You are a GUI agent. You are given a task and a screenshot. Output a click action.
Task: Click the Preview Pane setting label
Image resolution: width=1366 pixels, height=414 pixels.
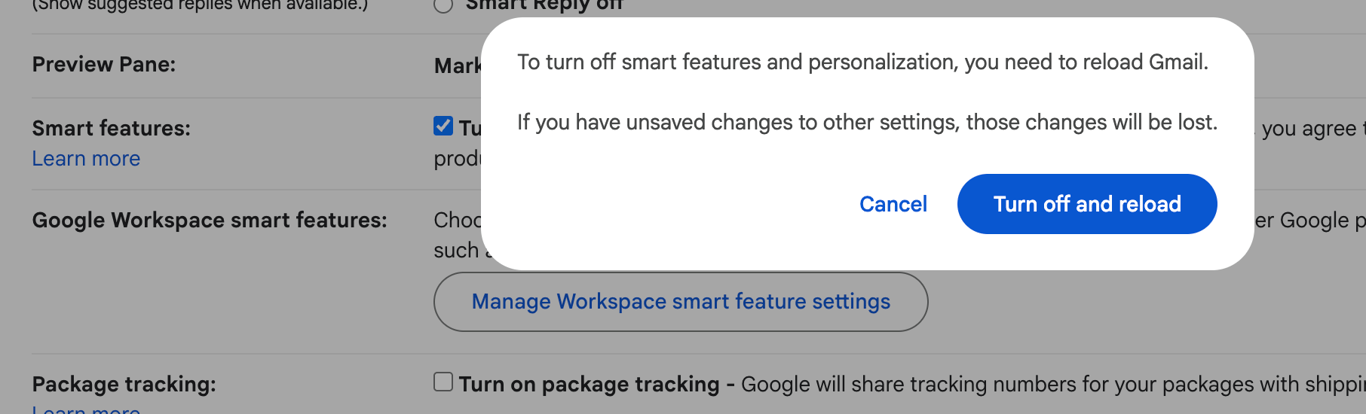tap(104, 65)
